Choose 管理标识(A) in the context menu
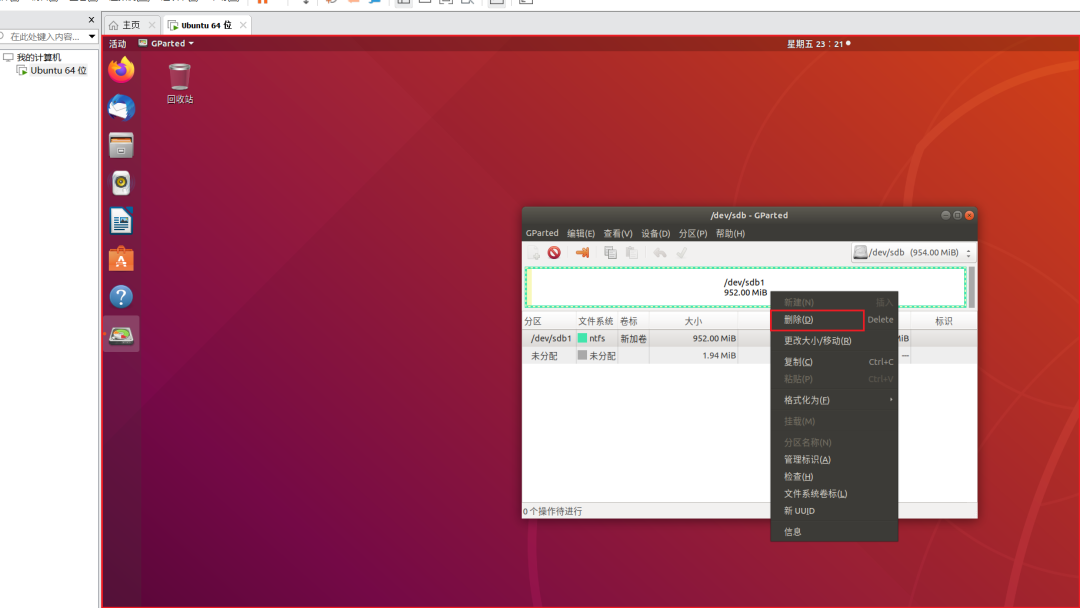Image resolution: width=1080 pixels, height=608 pixels. pos(834,459)
